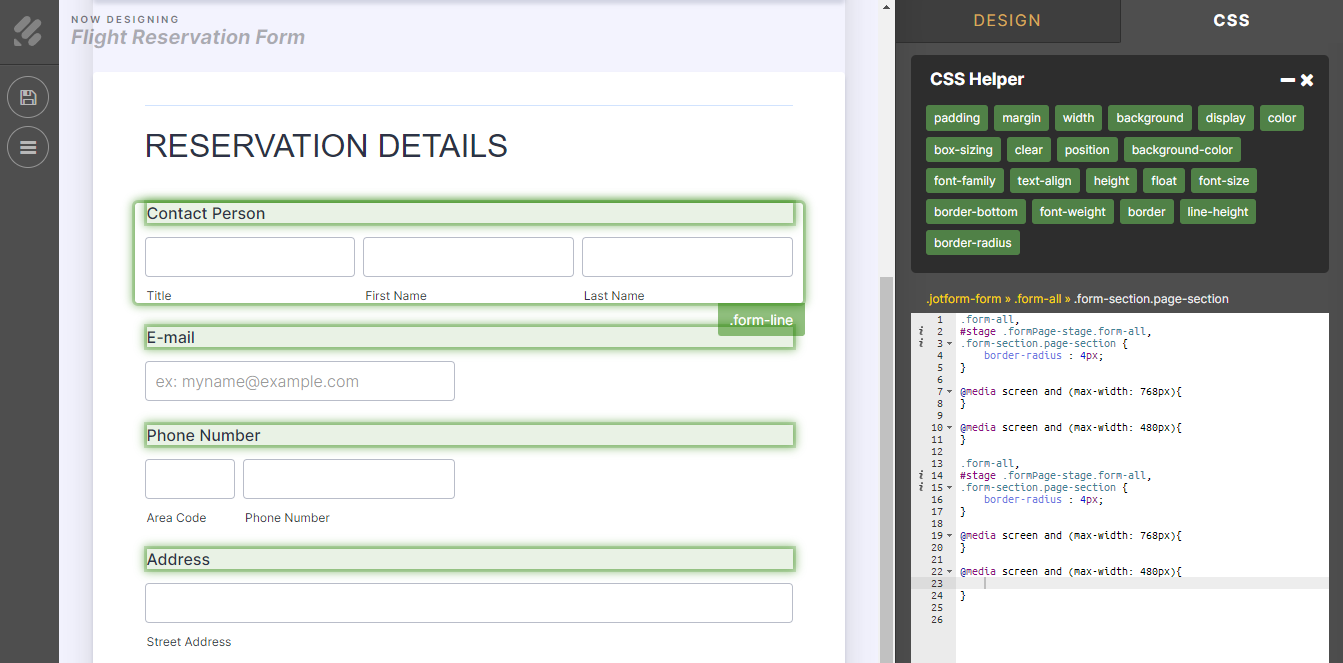Click the .jotform-form breadcrumb selector
The height and width of the screenshot is (663, 1343).
click(x=964, y=299)
